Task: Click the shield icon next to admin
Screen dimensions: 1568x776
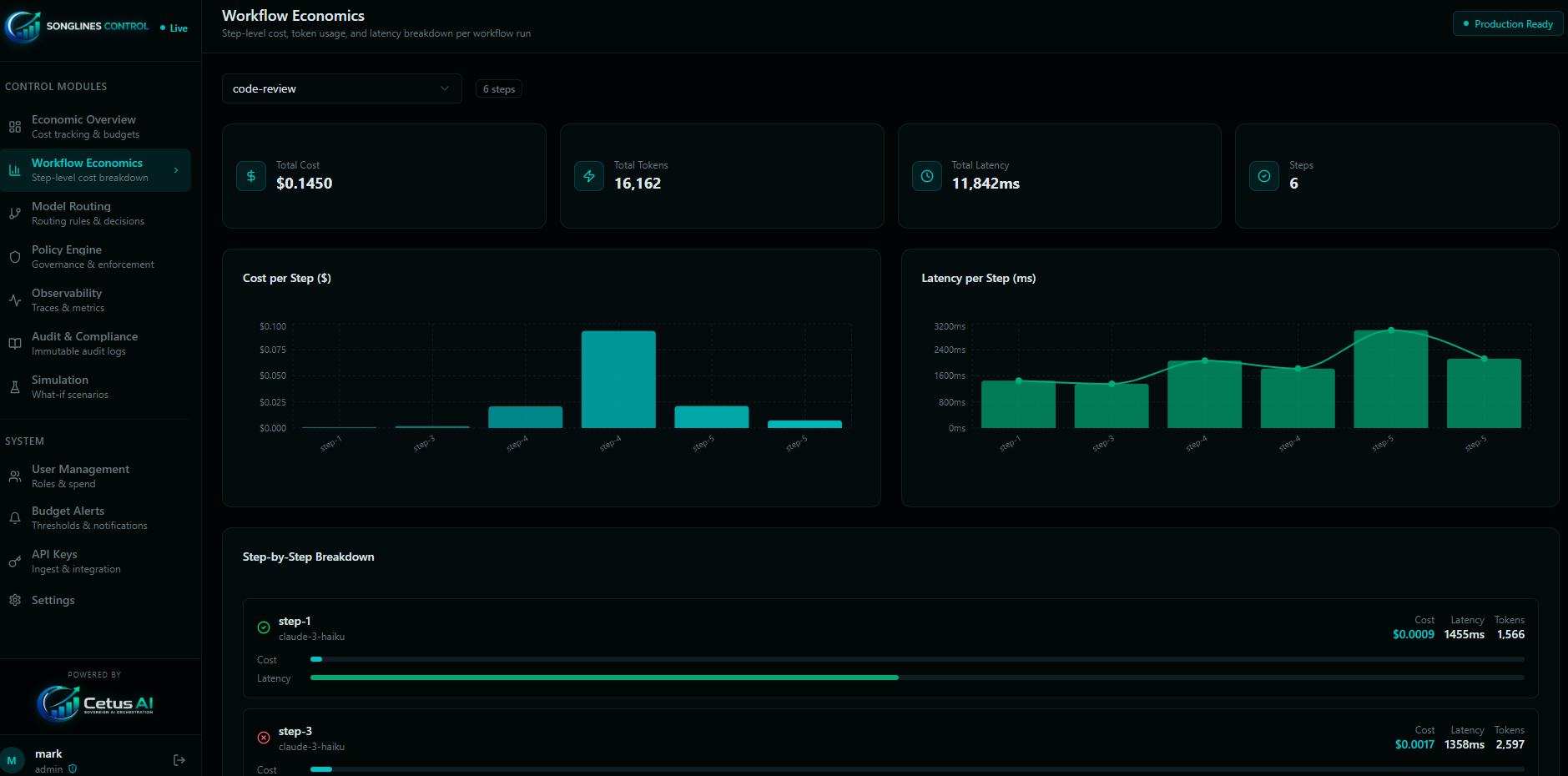Action: 73,769
